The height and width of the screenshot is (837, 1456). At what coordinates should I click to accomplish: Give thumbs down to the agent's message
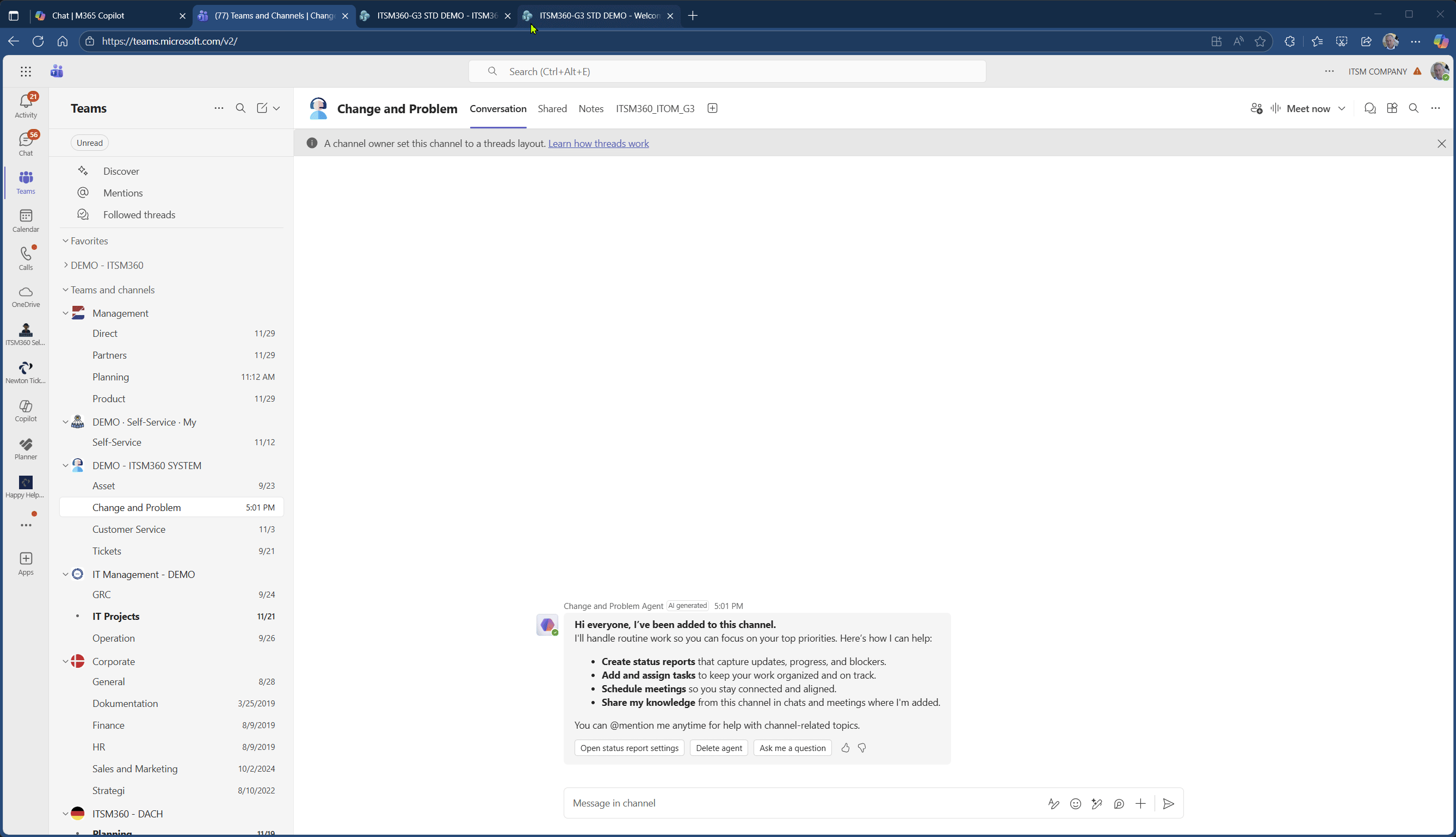862,747
